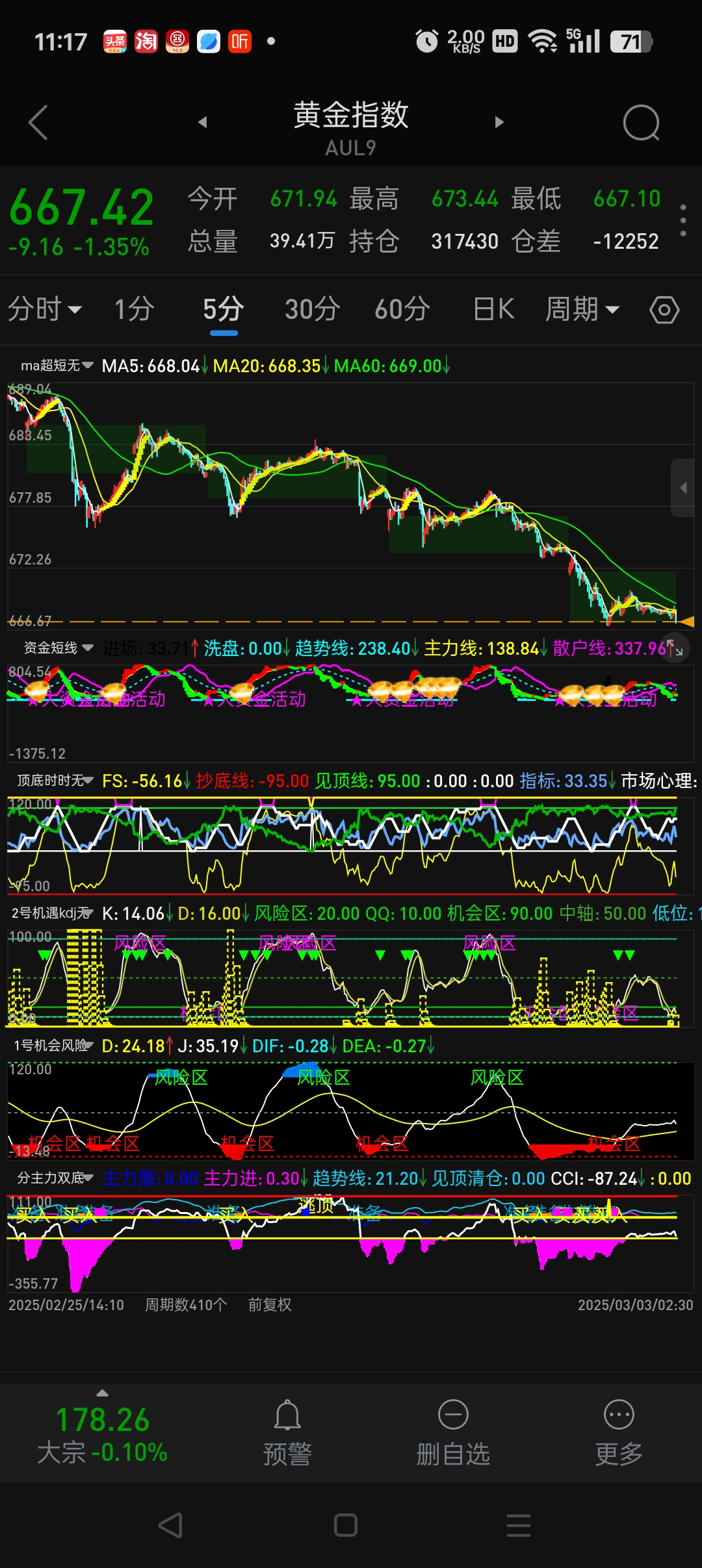Tap Android home navigation button

(x=346, y=1525)
